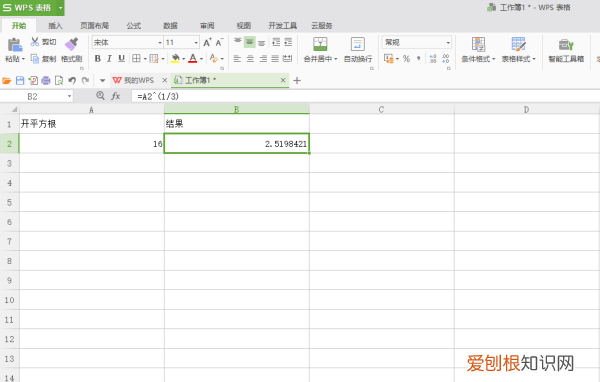This screenshot has width=600, height=382.
Task: Click the yellow fill color bucket
Action: coord(175,58)
